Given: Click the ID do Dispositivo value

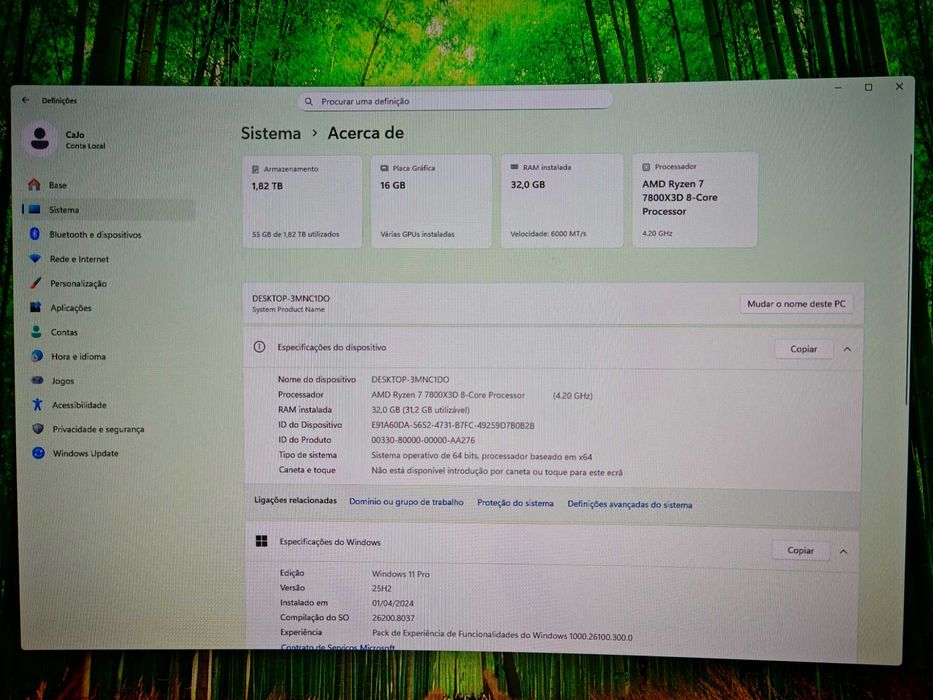Looking at the screenshot, I should [x=453, y=425].
